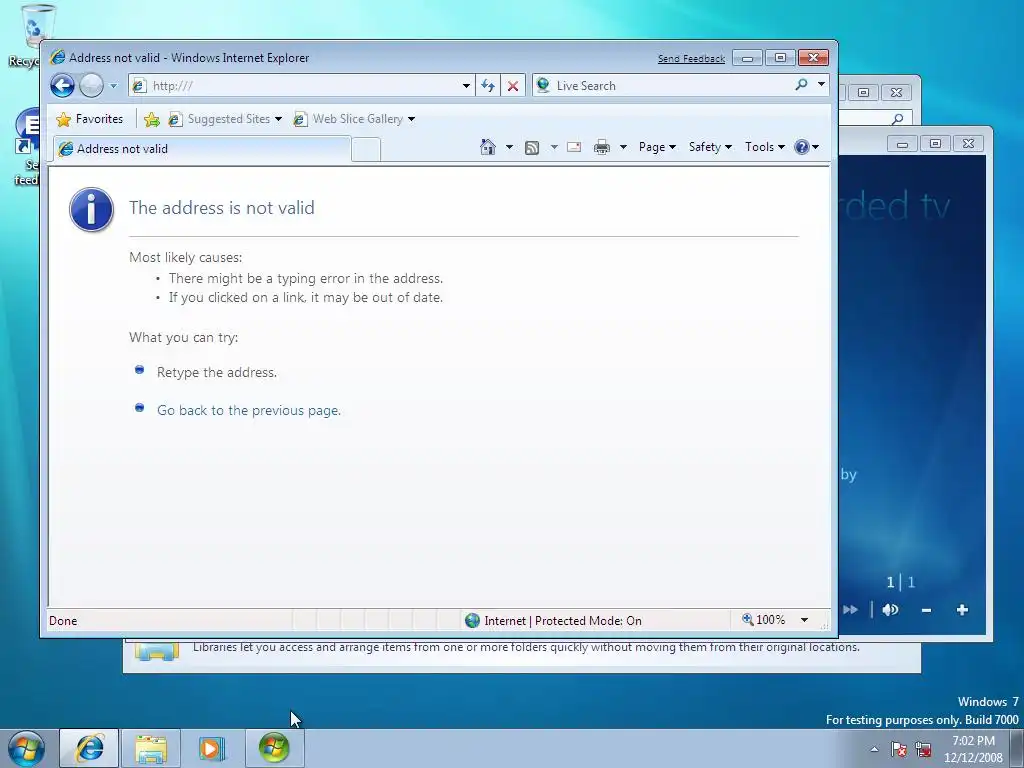Expand the Feeds dropdown arrow
1024x768 pixels.
tap(554, 147)
